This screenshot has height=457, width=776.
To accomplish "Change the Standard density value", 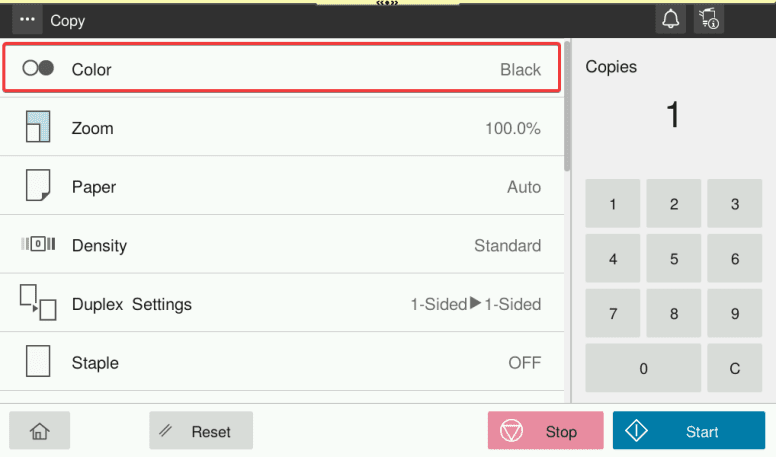I will [507, 246].
